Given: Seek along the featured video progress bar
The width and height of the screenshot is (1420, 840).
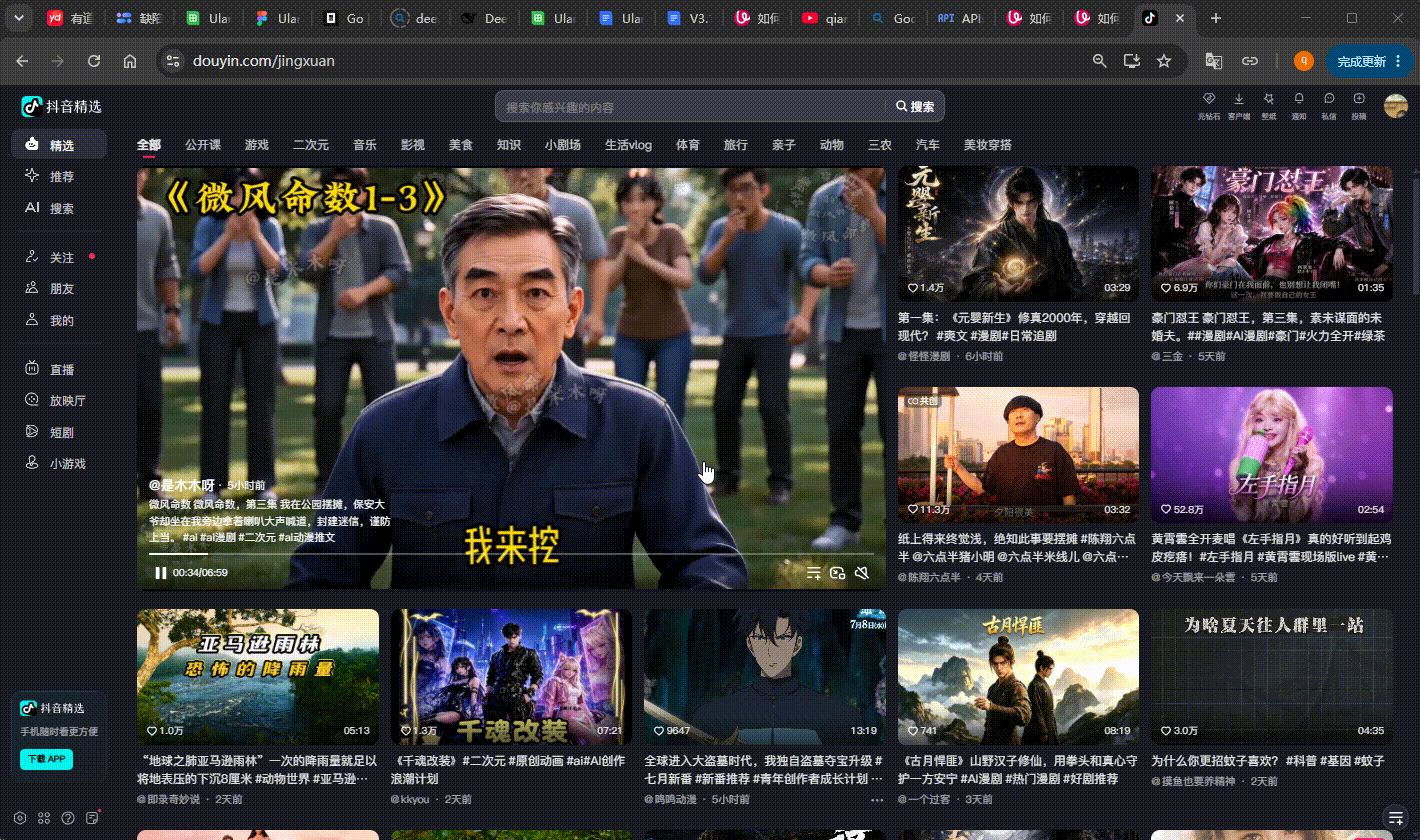Looking at the screenshot, I should point(511,553).
